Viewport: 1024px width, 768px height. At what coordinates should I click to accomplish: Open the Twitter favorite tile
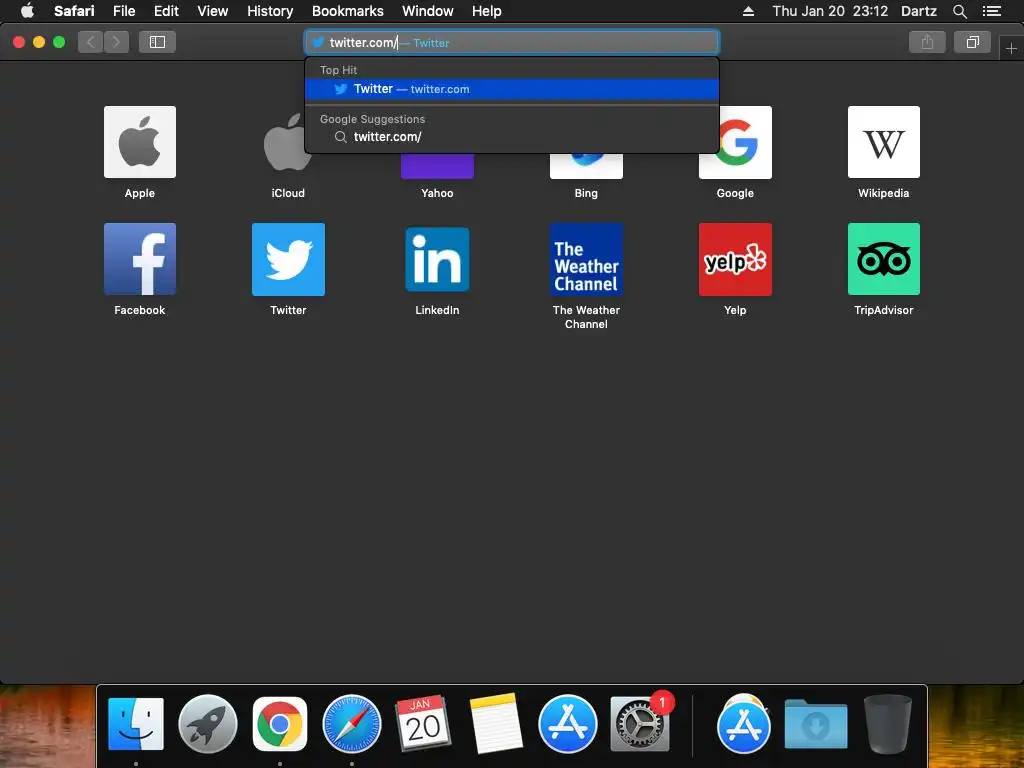(288, 259)
